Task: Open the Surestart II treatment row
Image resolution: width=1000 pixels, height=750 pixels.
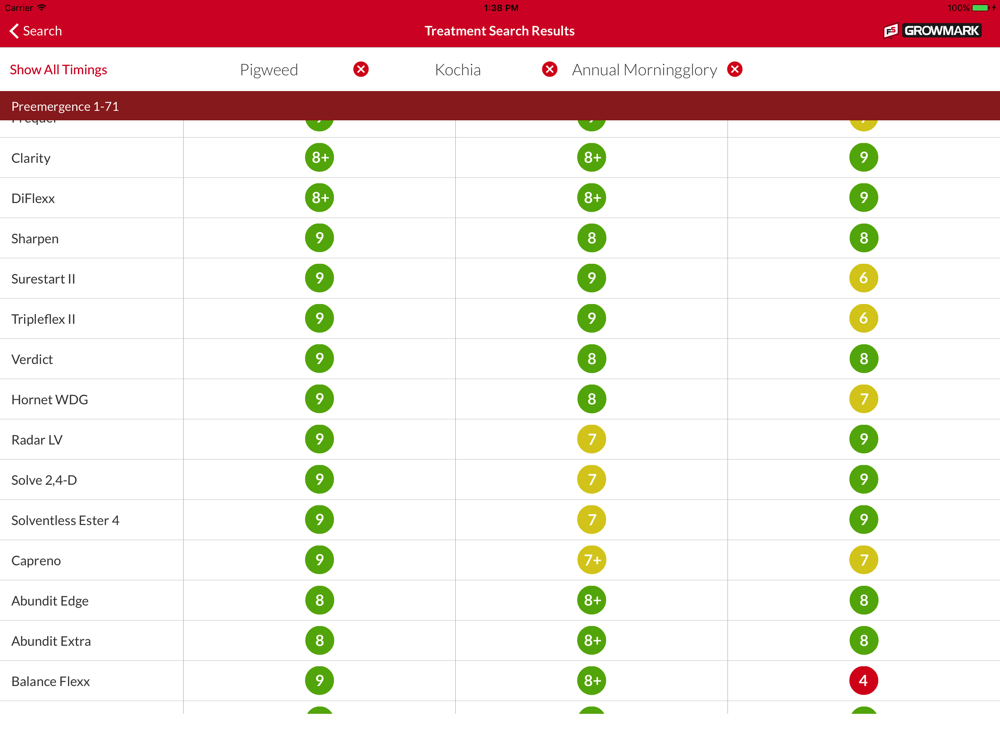Action: click(x=500, y=278)
